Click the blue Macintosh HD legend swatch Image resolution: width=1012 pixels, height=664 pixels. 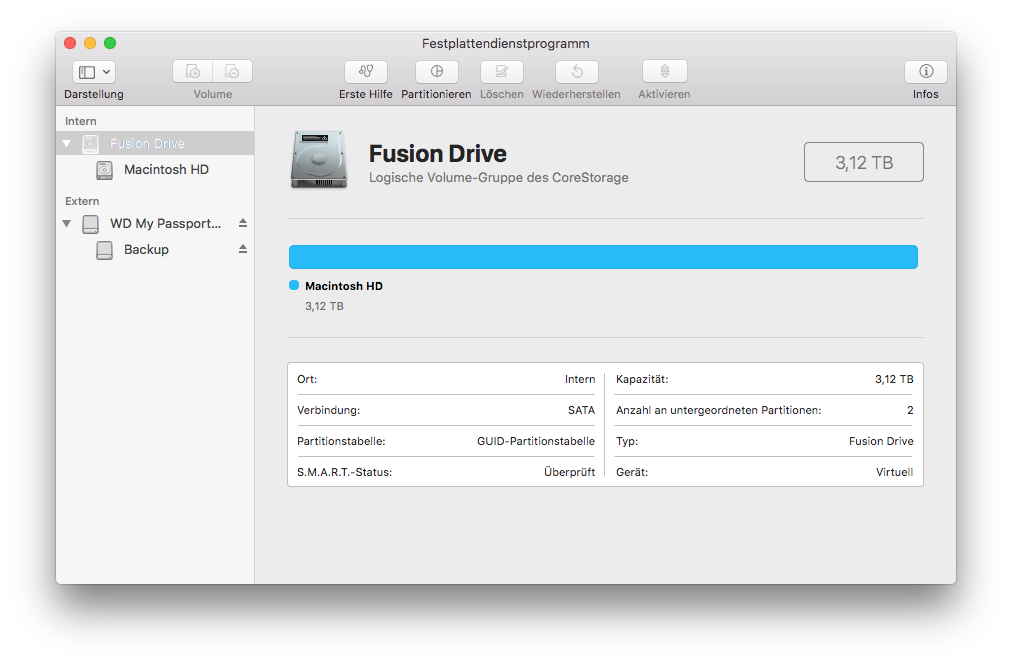point(294,286)
